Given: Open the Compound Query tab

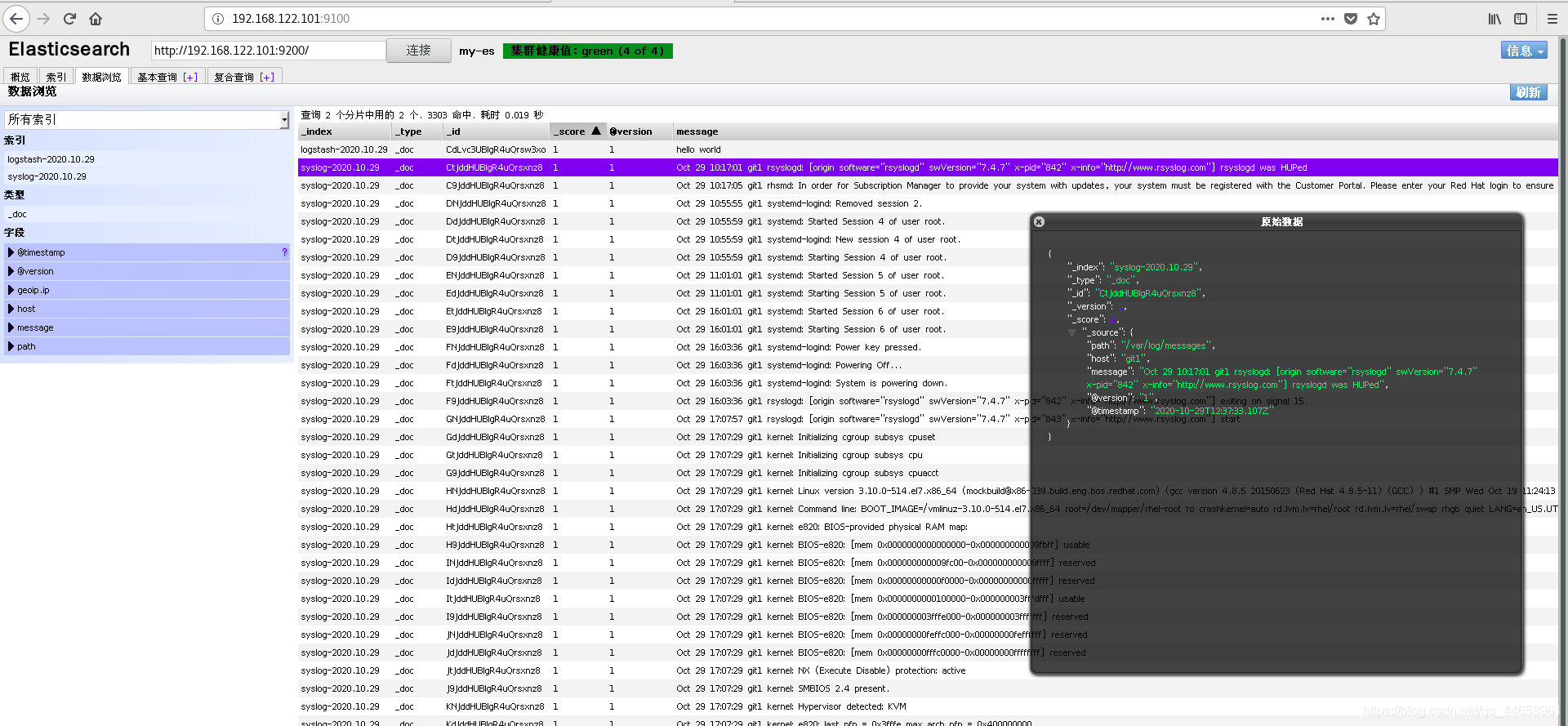Looking at the screenshot, I should [234, 77].
